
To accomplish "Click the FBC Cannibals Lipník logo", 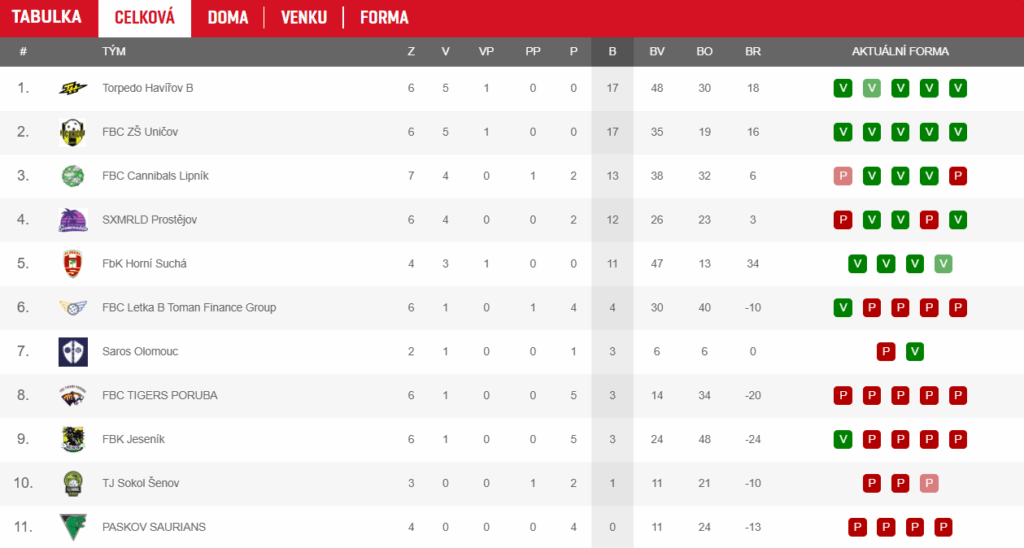I will pyautogui.click(x=73, y=176).
